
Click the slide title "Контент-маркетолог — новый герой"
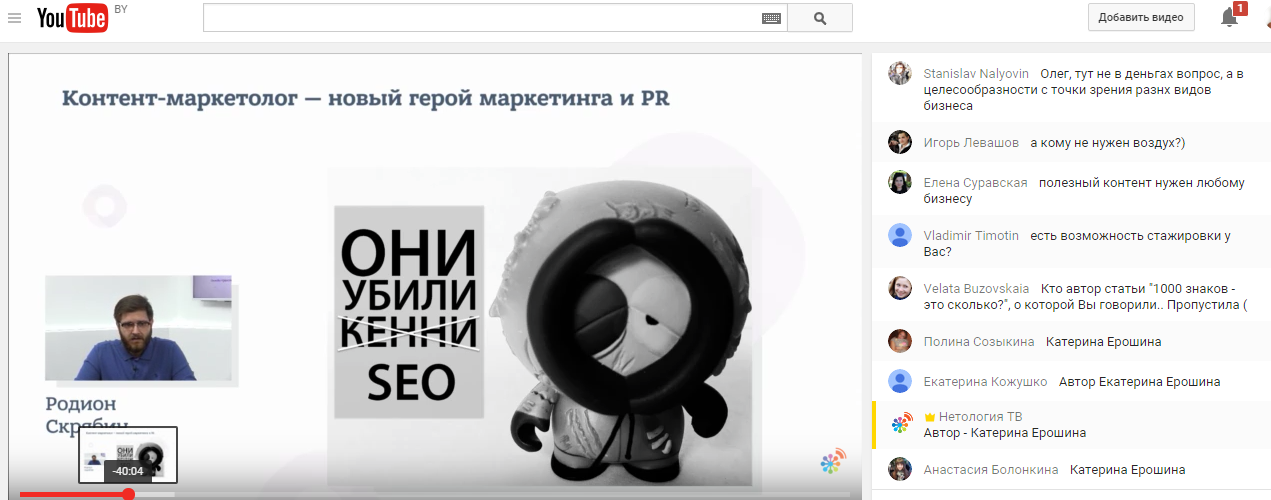(x=365, y=98)
